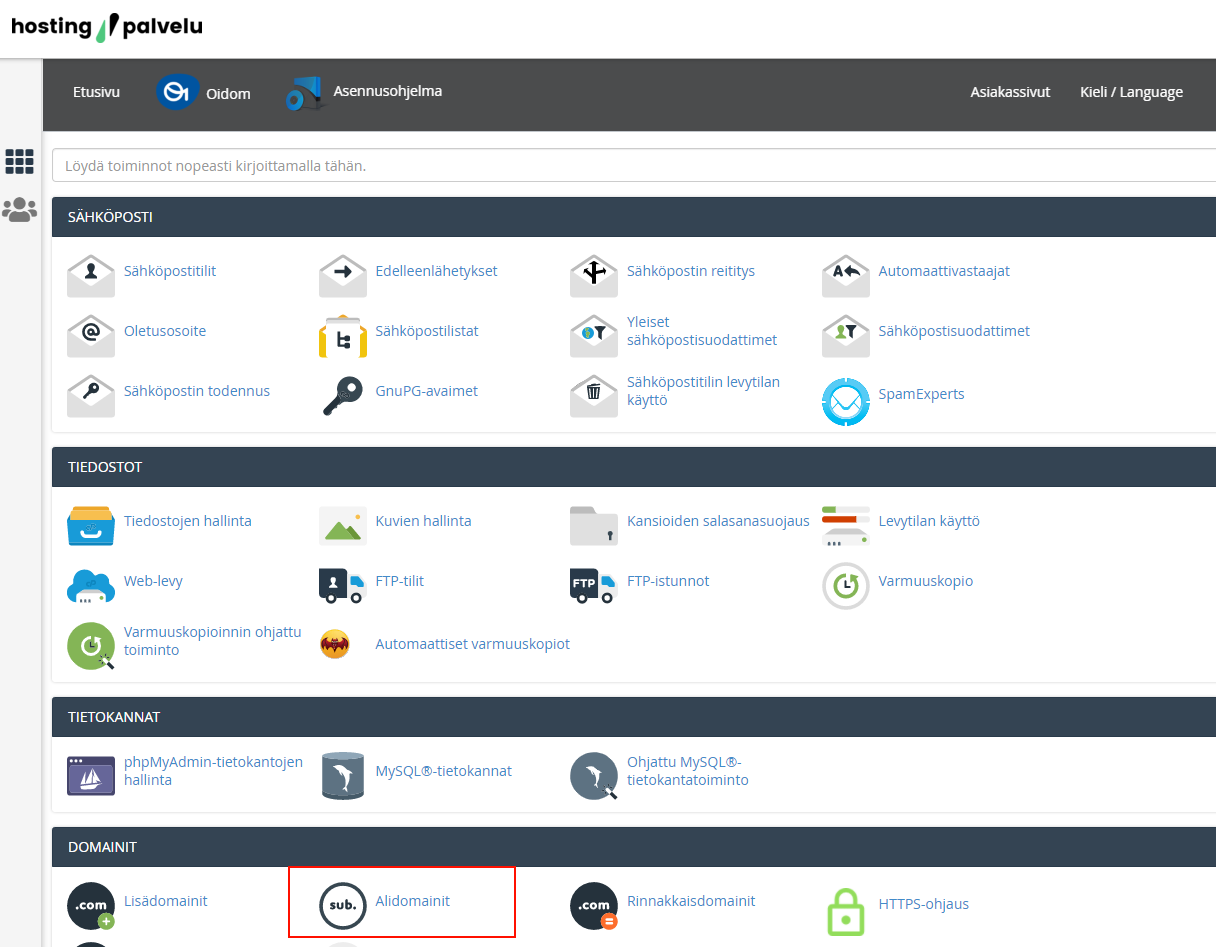The image size is (1216, 947).
Task: Open the Edelleenlähetykset forwarders icon
Action: [343, 275]
